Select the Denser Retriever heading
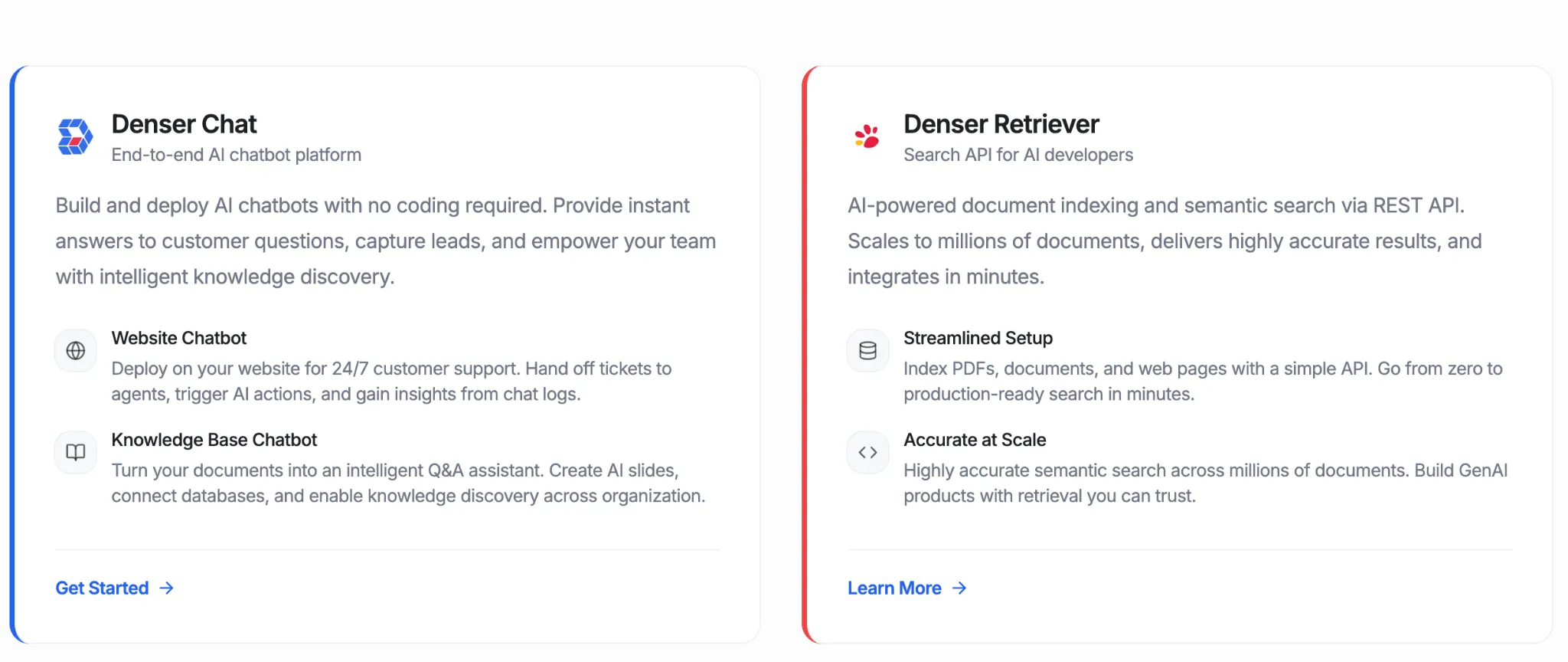Viewport: 1568px width, 662px height. pos(1001,123)
